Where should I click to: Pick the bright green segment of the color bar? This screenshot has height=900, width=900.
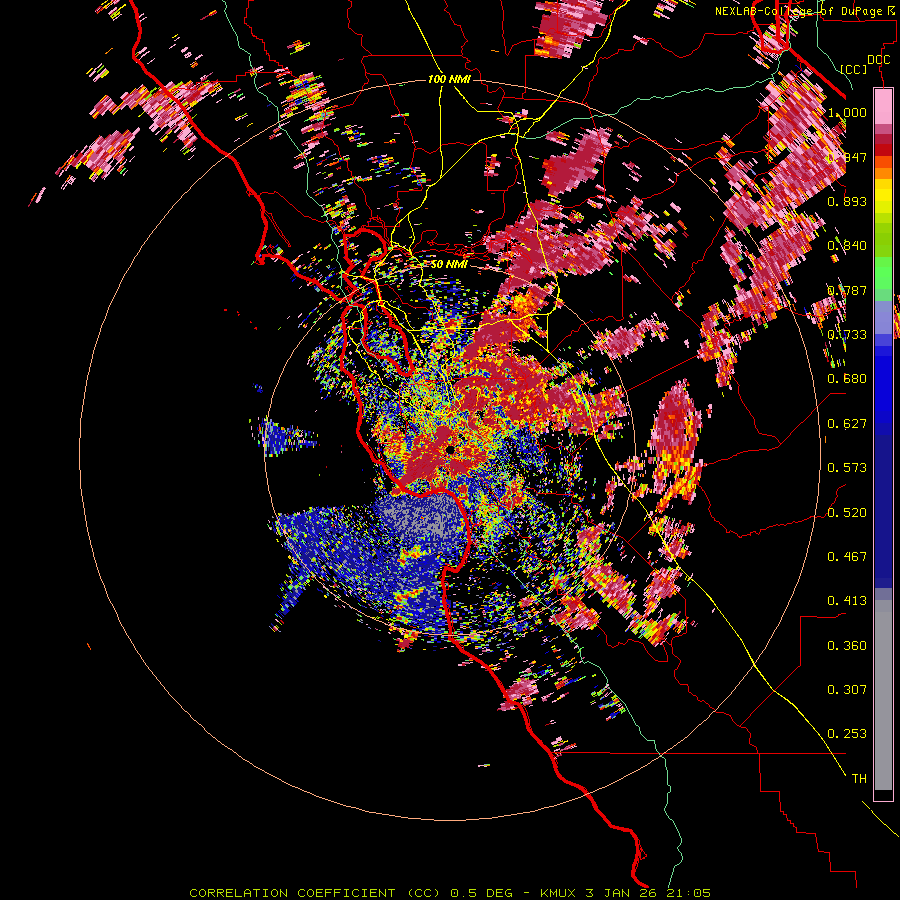(x=883, y=272)
